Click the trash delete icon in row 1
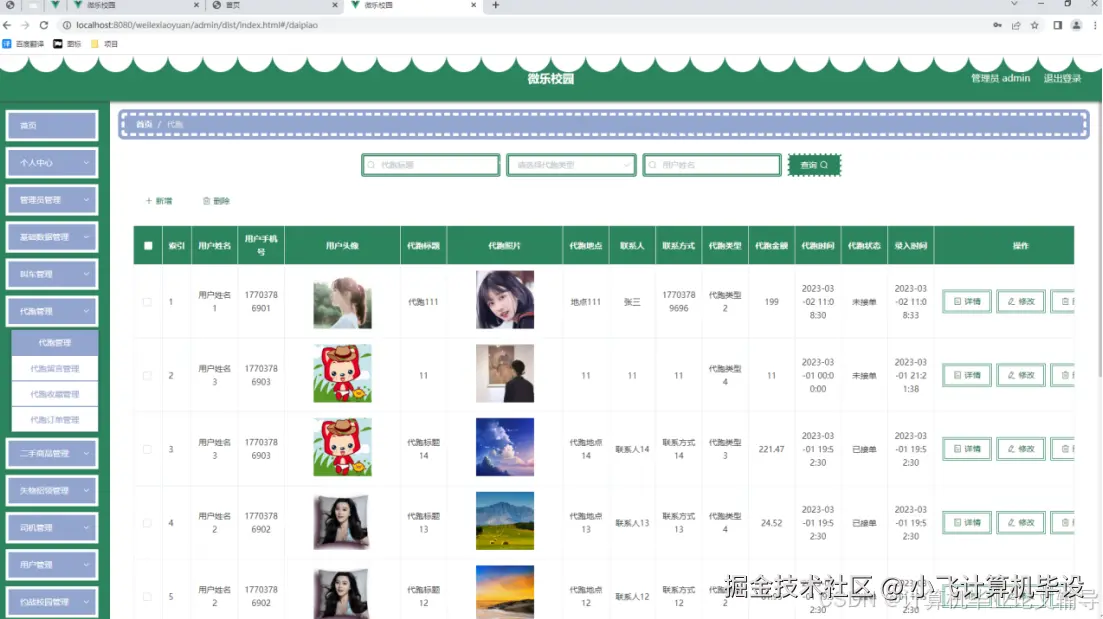 coord(1065,301)
